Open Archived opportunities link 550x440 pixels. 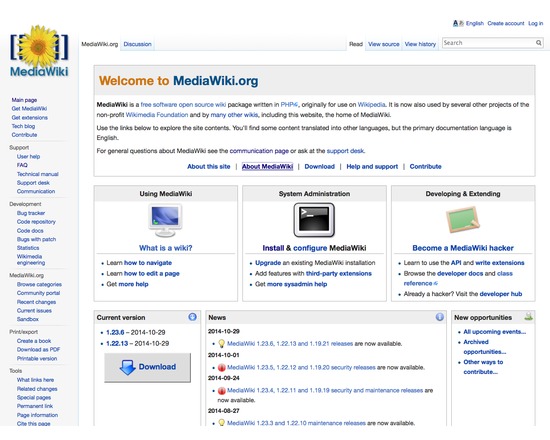[484, 347]
